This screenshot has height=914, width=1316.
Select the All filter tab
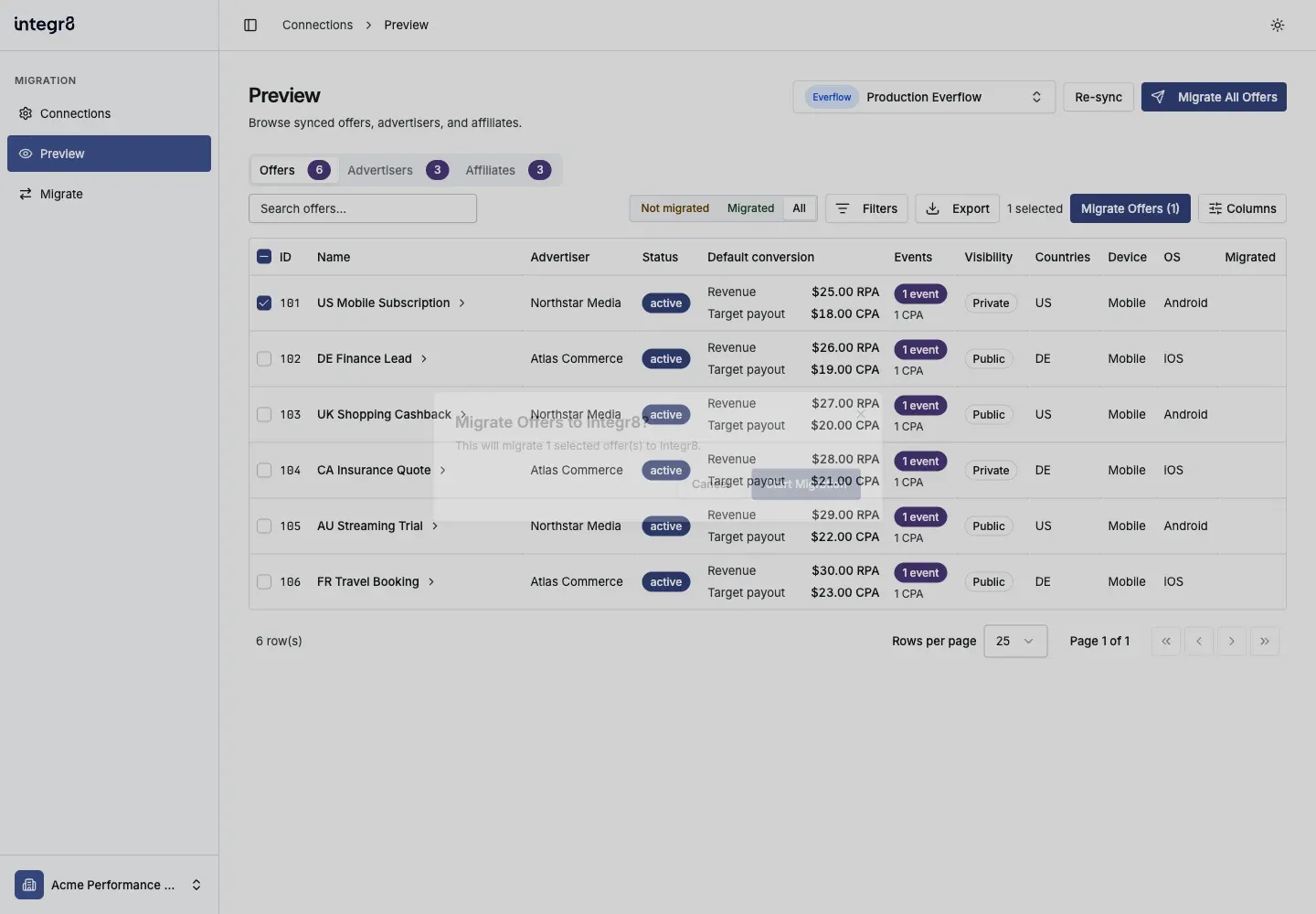(799, 208)
